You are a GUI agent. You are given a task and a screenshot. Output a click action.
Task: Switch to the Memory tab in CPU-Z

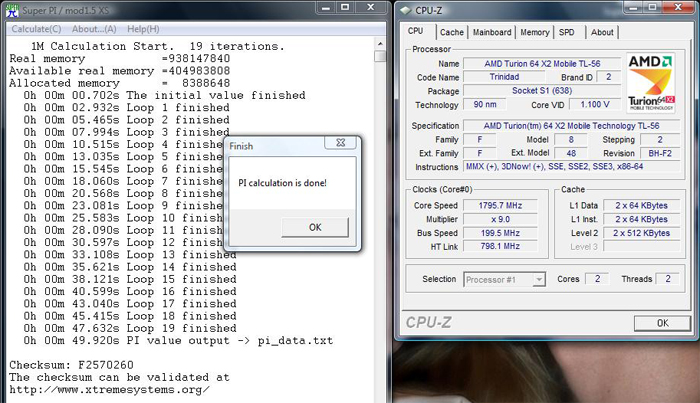(x=534, y=32)
